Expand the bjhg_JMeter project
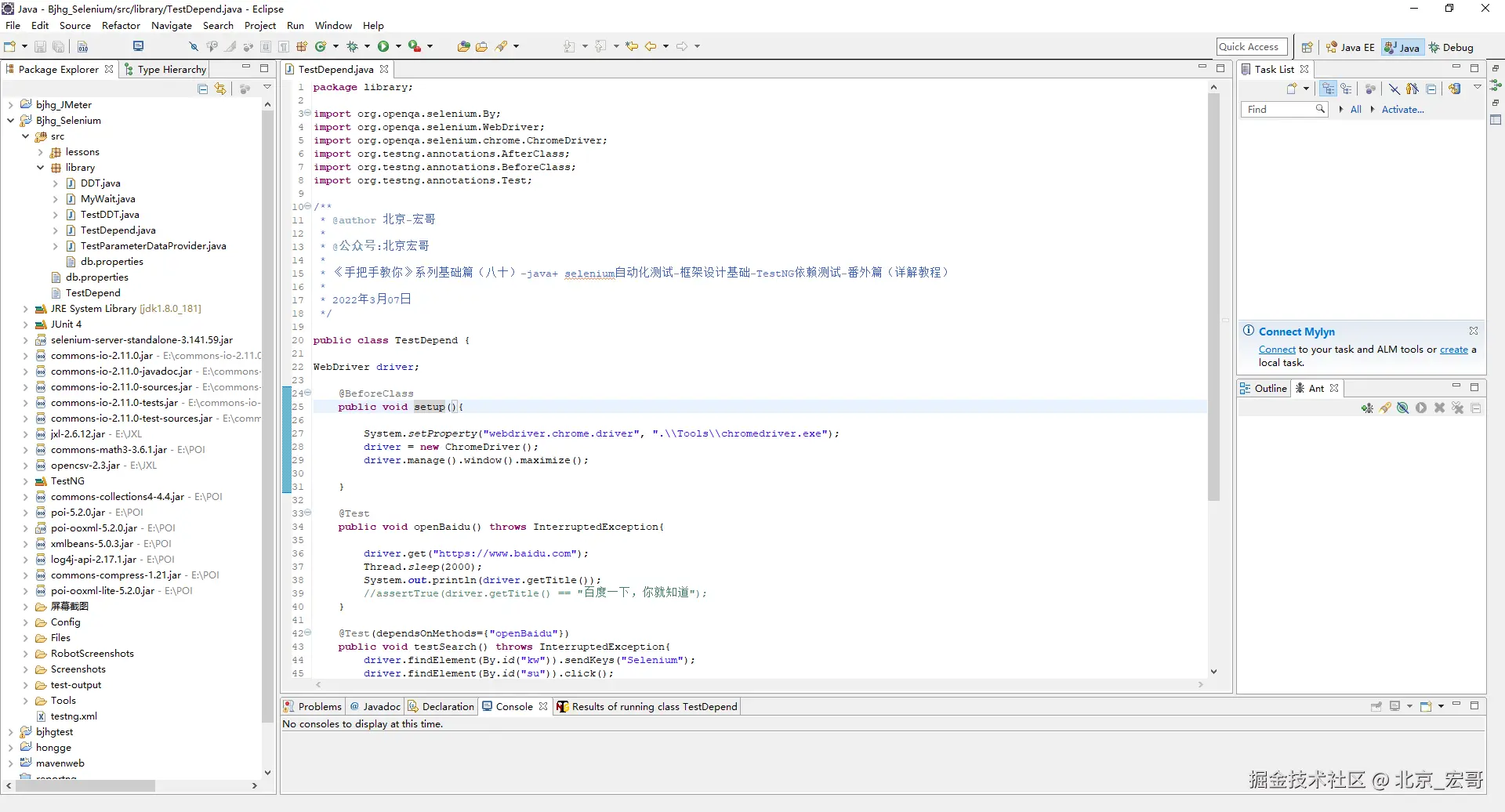Viewport: 1505px width, 812px height. click(10, 105)
